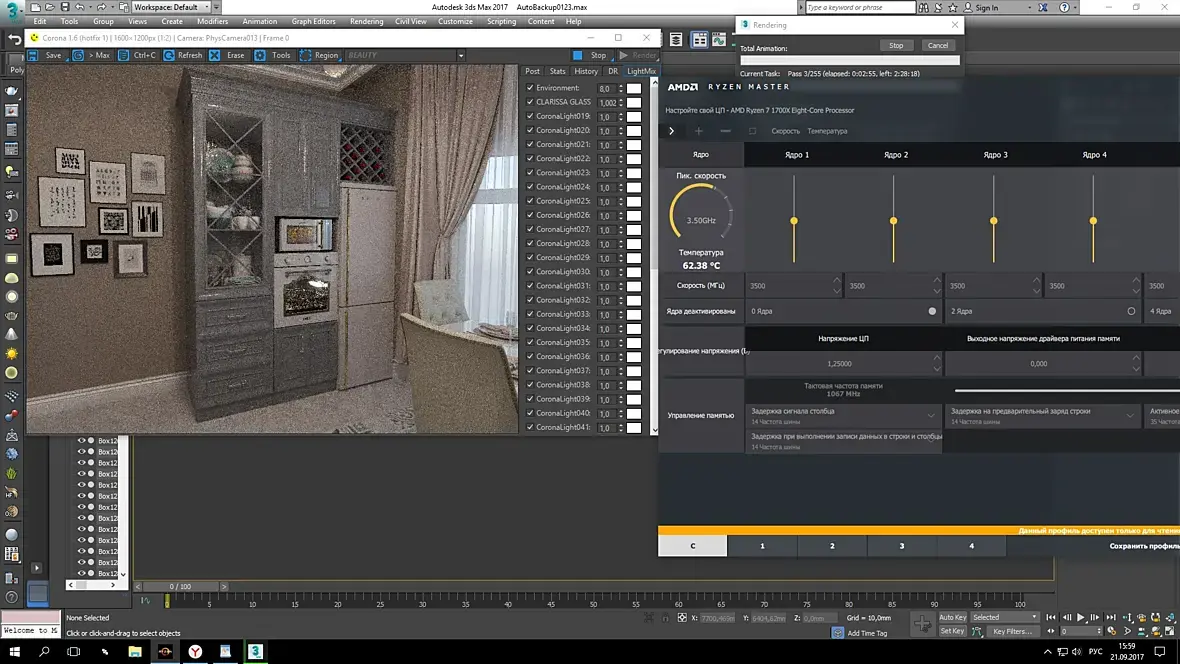The height and width of the screenshot is (664, 1180).
Task: Activate the Region render icon
Action: pos(305,55)
